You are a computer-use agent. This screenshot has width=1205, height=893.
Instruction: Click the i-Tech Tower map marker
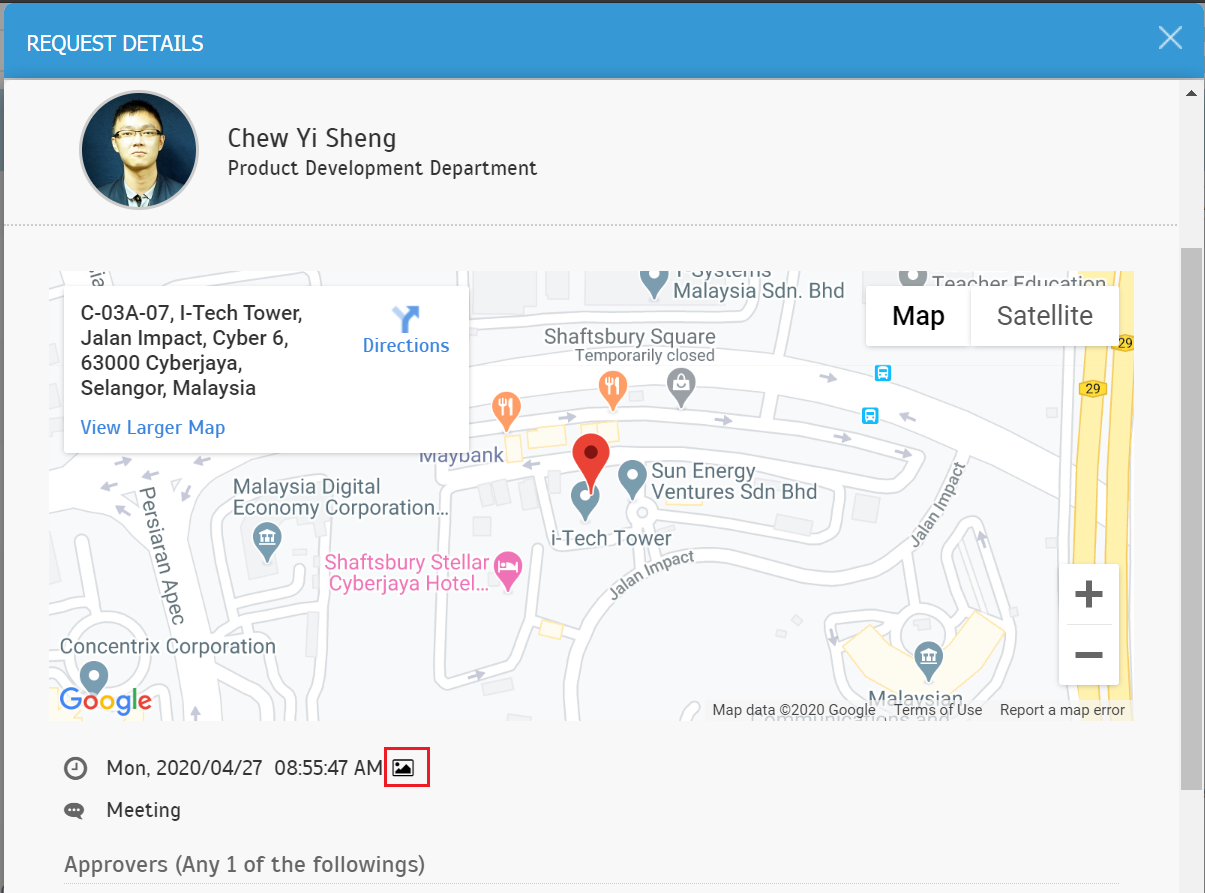point(584,502)
